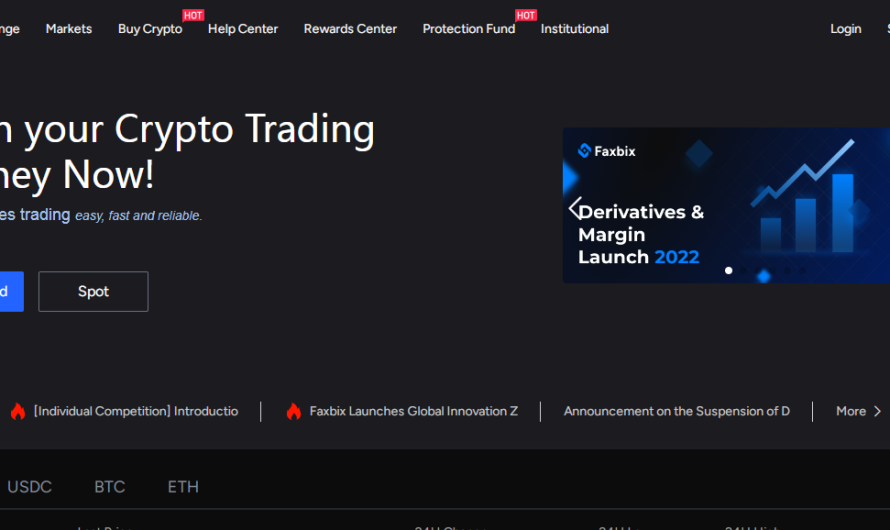Click the HOT badge above Buy Crypto
The image size is (890, 530).
pyautogui.click(x=193, y=16)
